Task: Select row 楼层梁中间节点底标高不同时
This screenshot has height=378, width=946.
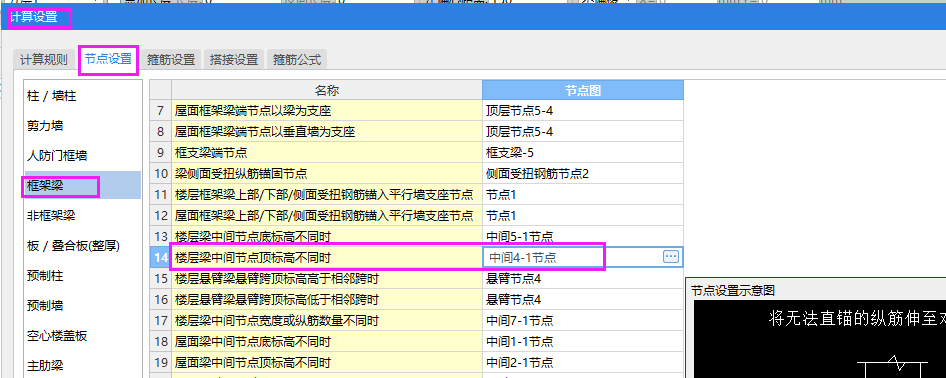Action: click(x=327, y=236)
